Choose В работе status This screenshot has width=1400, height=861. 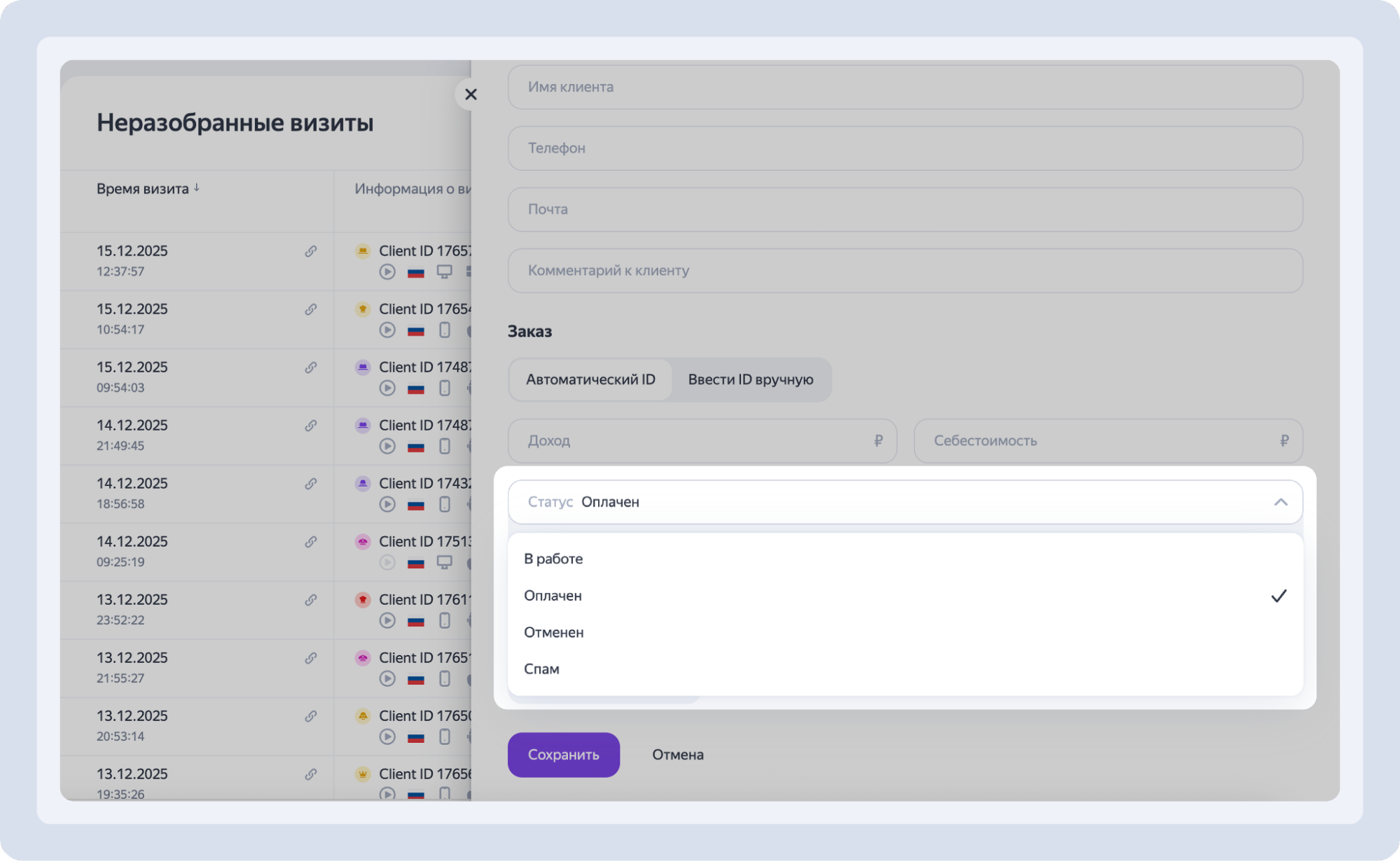click(553, 559)
